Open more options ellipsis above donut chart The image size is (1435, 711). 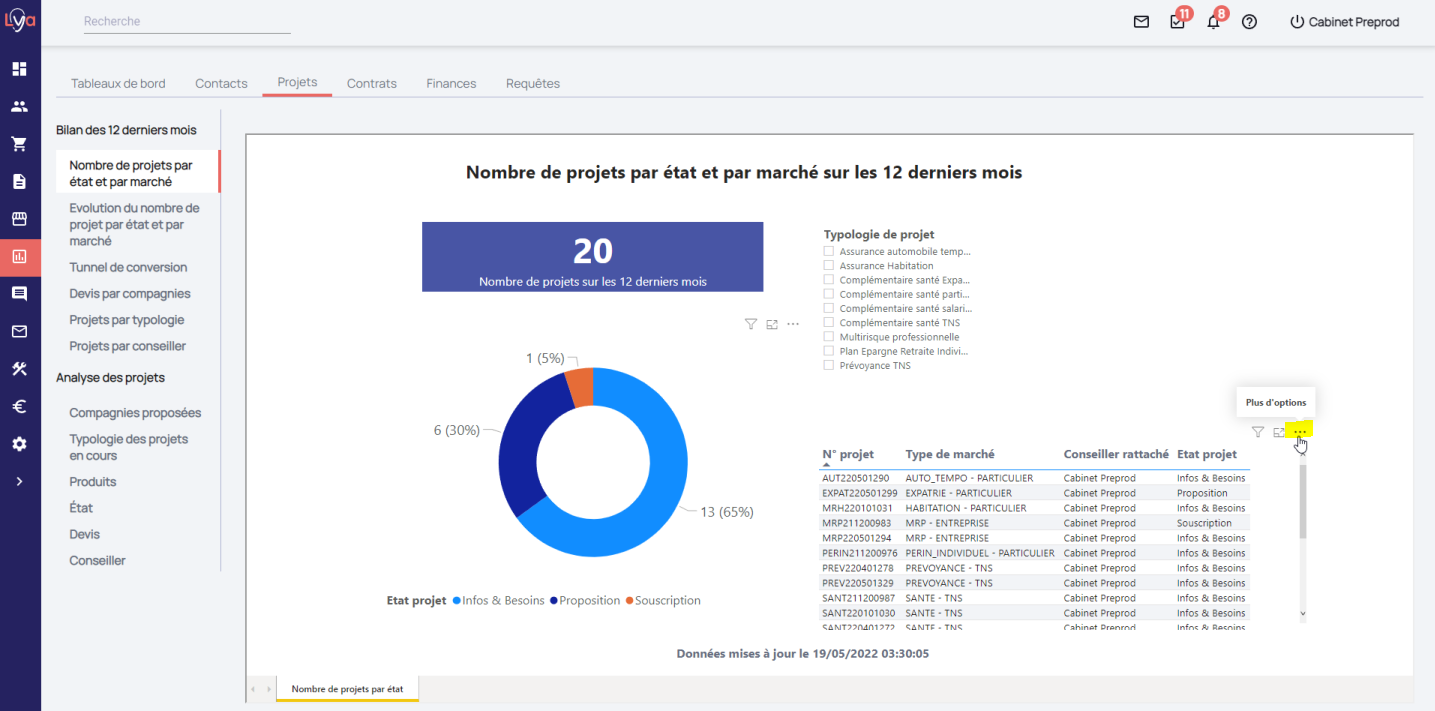click(x=793, y=324)
